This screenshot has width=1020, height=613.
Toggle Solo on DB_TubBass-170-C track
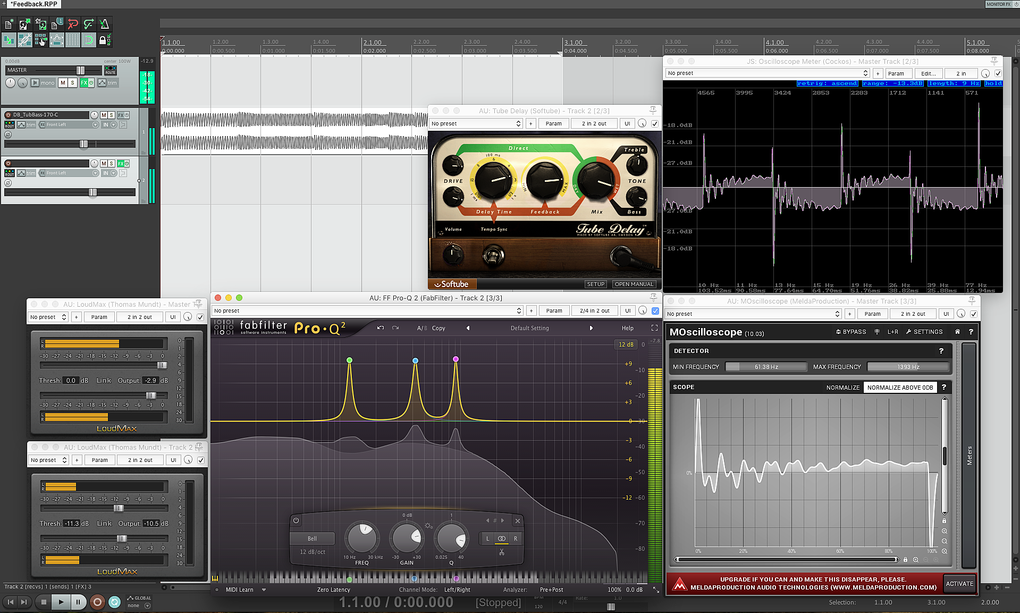111,115
